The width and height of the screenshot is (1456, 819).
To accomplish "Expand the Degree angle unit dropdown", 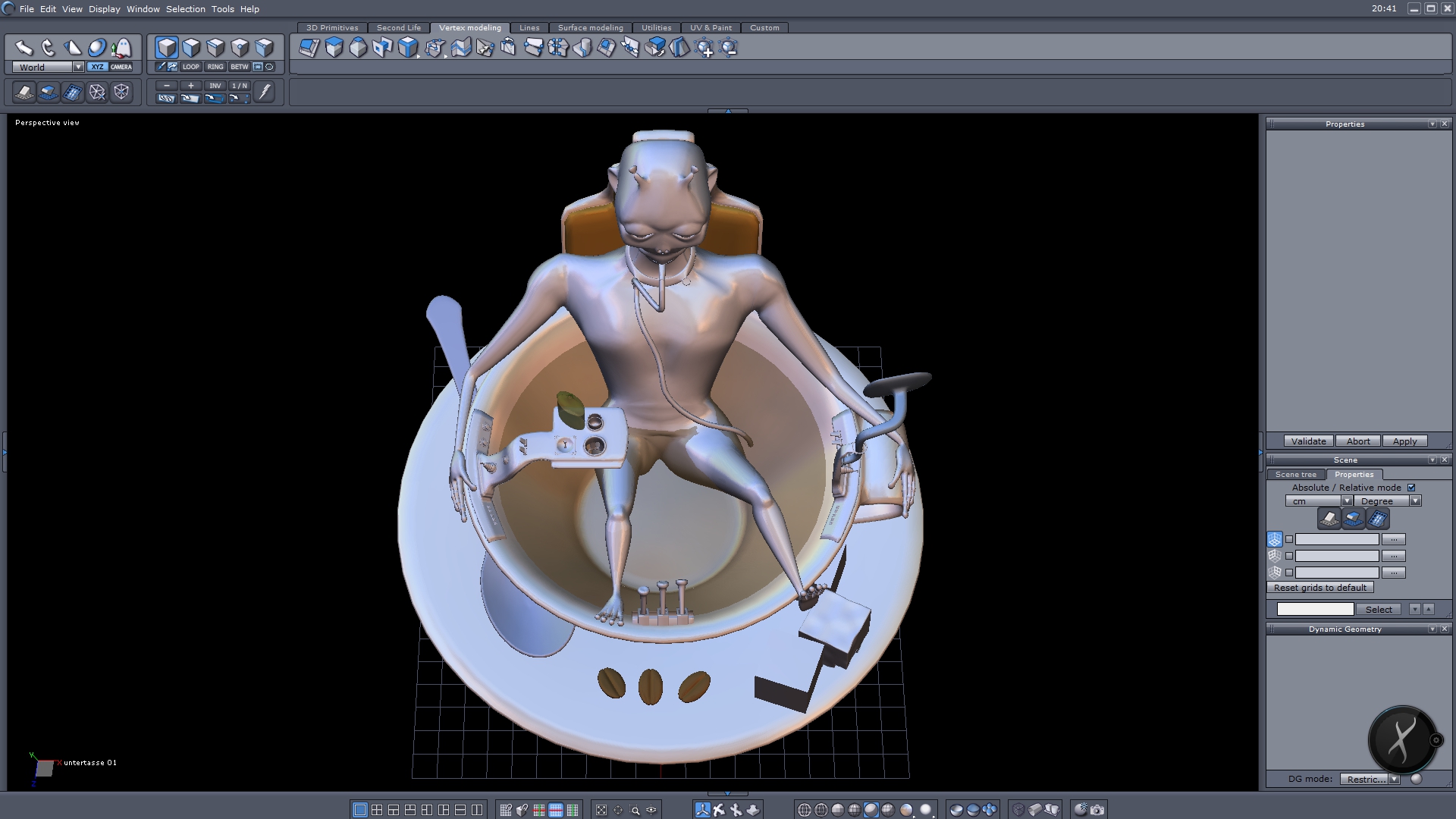I will coord(1415,501).
